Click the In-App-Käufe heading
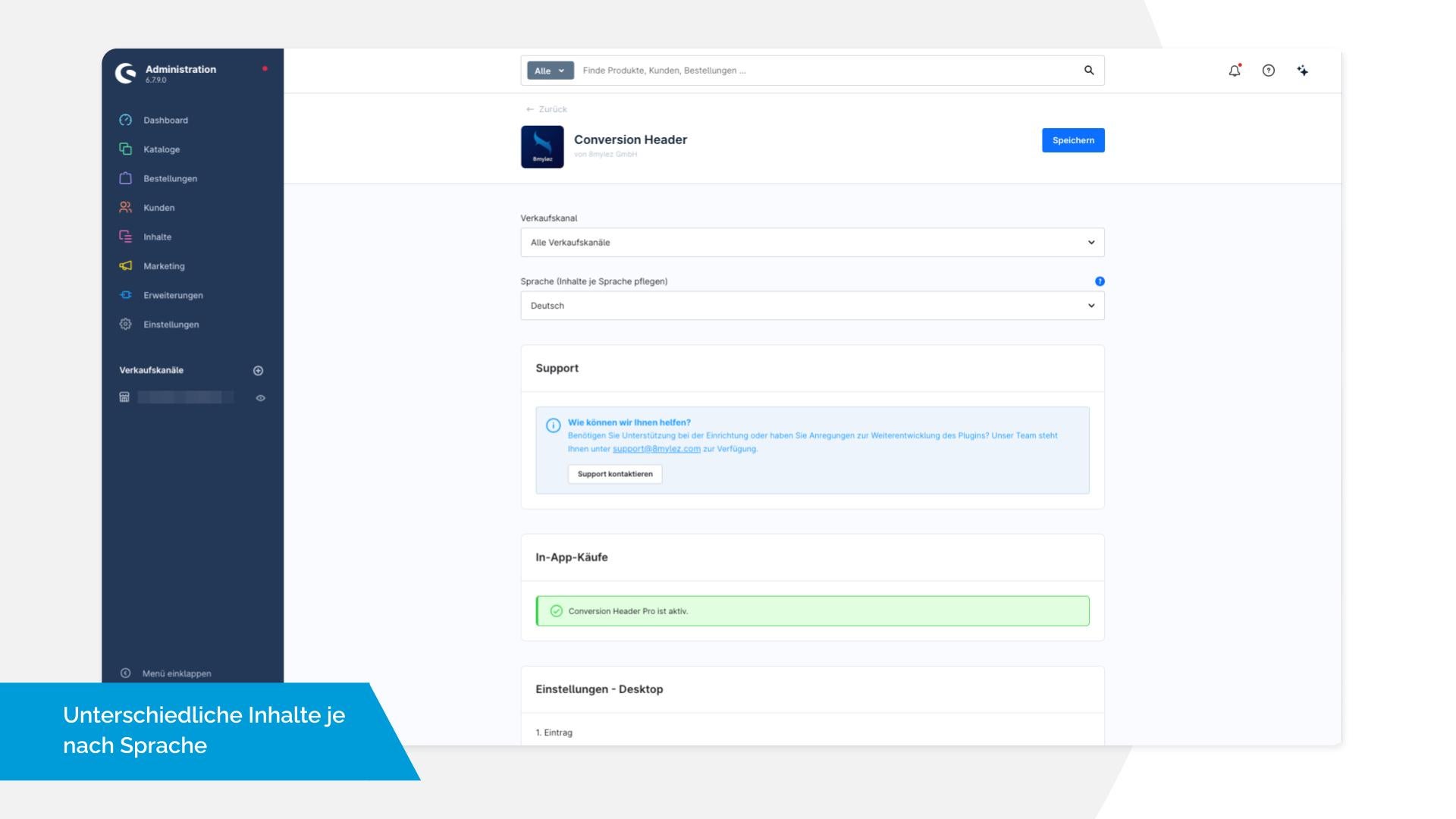The width and height of the screenshot is (1456, 819). [x=572, y=557]
